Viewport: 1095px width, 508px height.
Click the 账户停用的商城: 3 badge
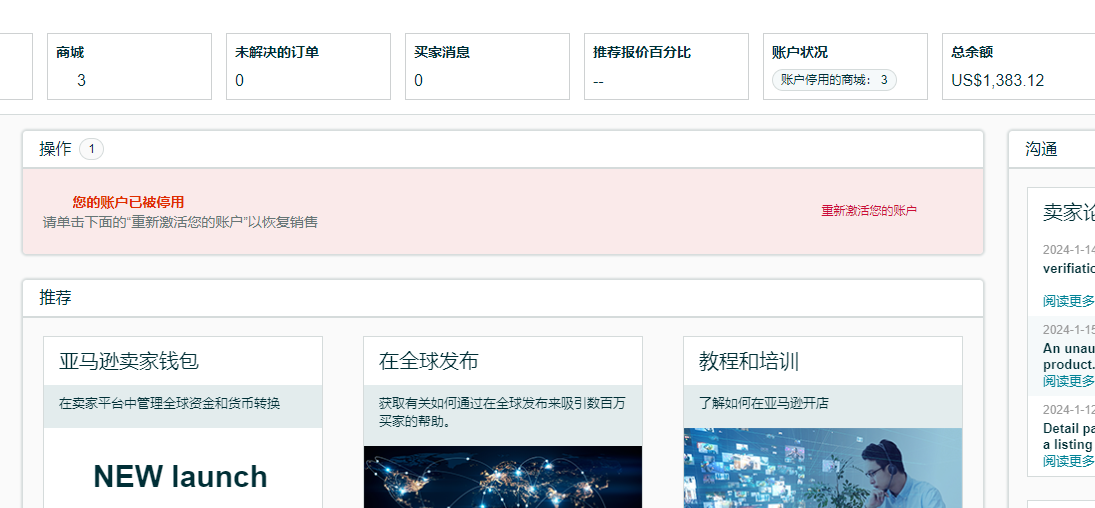[x=834, y=80]
